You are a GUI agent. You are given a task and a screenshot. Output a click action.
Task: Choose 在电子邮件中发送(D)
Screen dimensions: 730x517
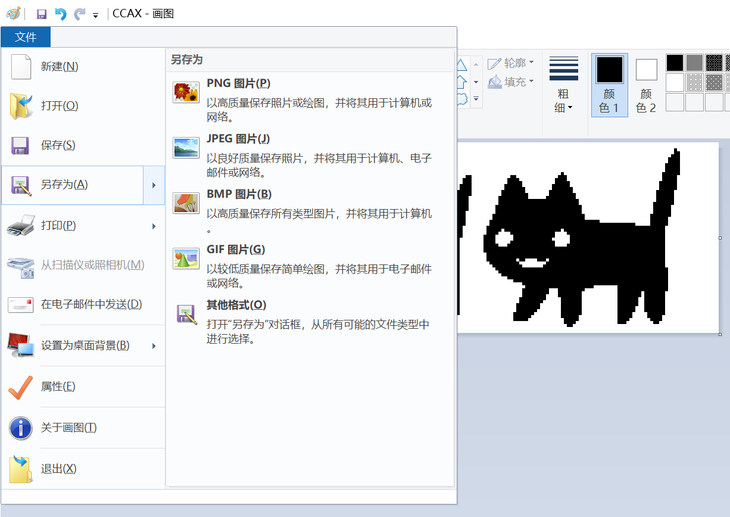[83, 305]
